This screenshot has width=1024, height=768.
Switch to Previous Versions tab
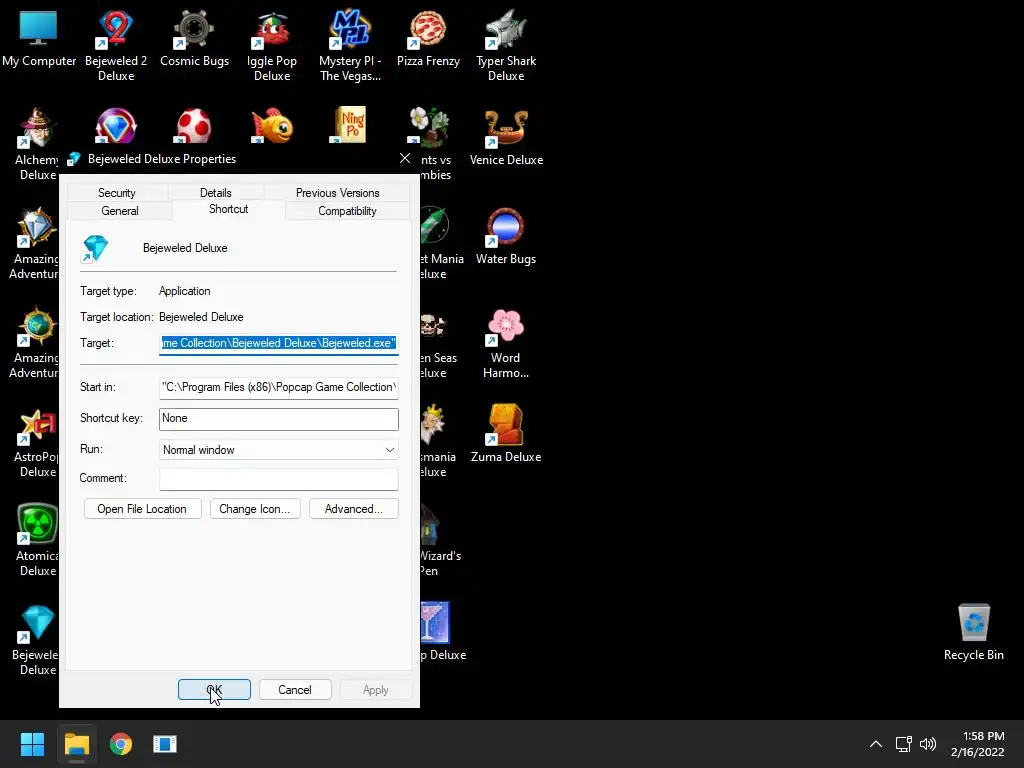[x=337, y=193]
